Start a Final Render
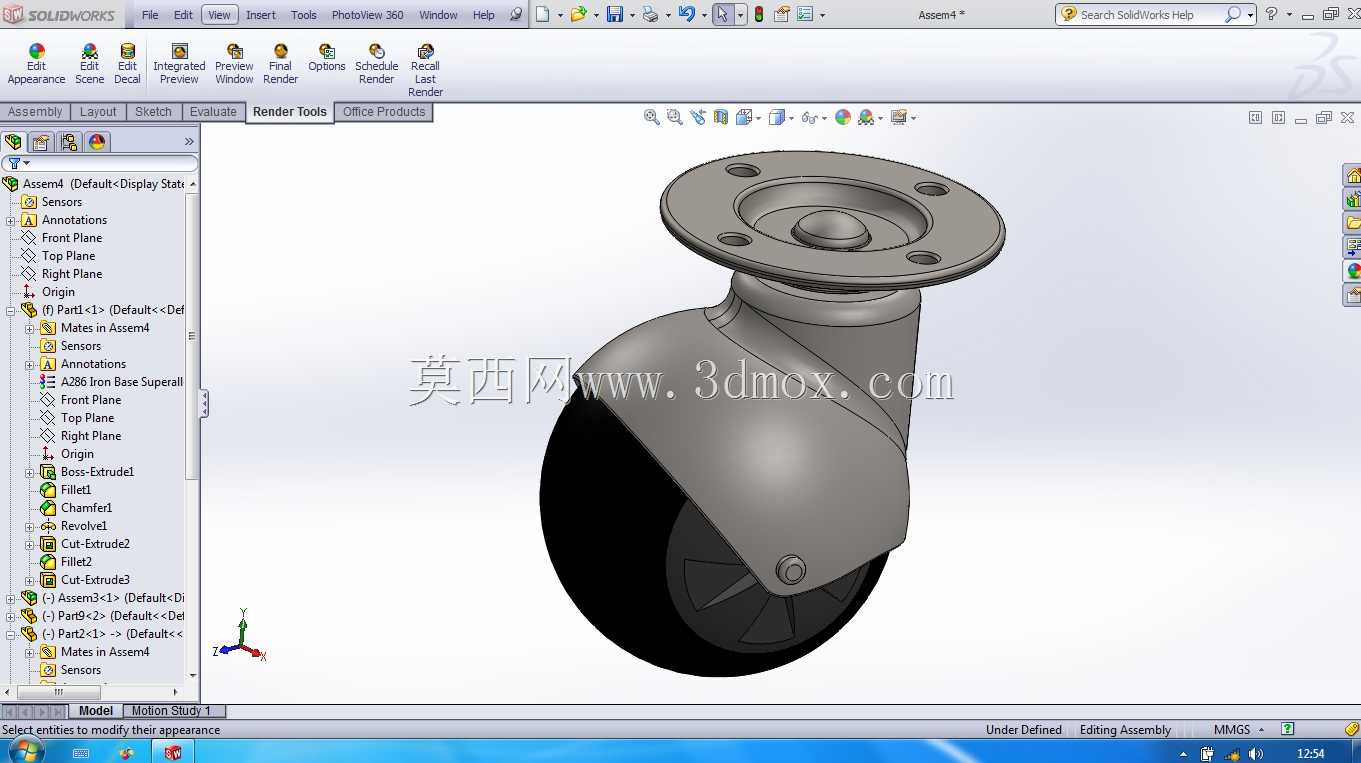Screen dimensions: 1361x763 click(x=280, y=64)
